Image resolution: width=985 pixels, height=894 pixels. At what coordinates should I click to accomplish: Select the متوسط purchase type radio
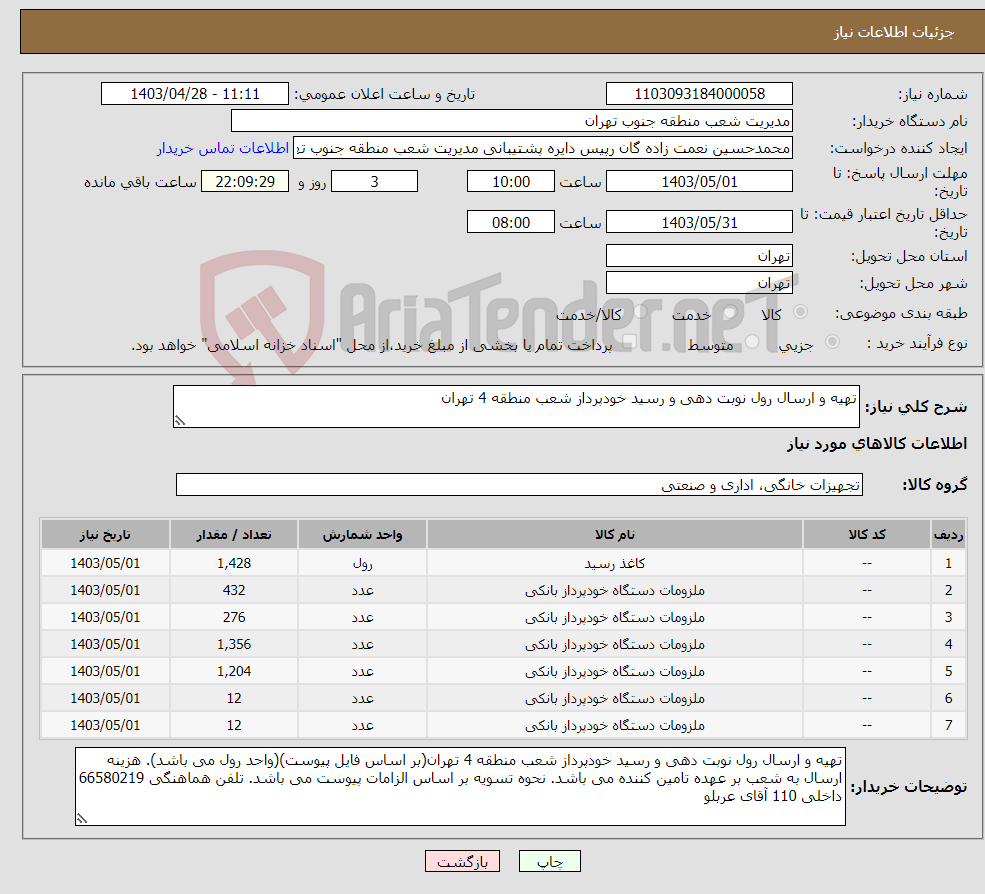point(752,342)
